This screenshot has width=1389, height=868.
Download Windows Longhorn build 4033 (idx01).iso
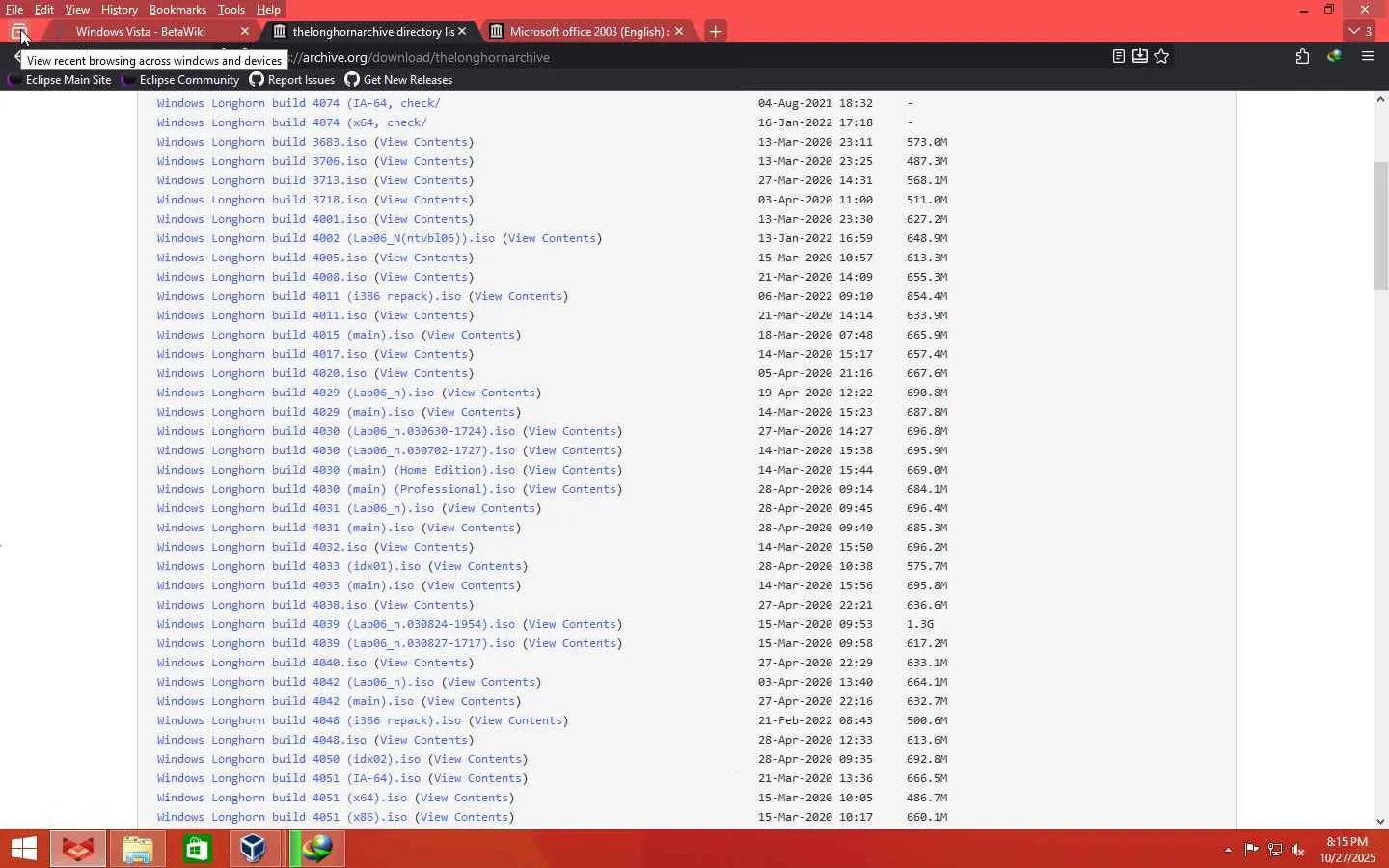coord(289,566)
